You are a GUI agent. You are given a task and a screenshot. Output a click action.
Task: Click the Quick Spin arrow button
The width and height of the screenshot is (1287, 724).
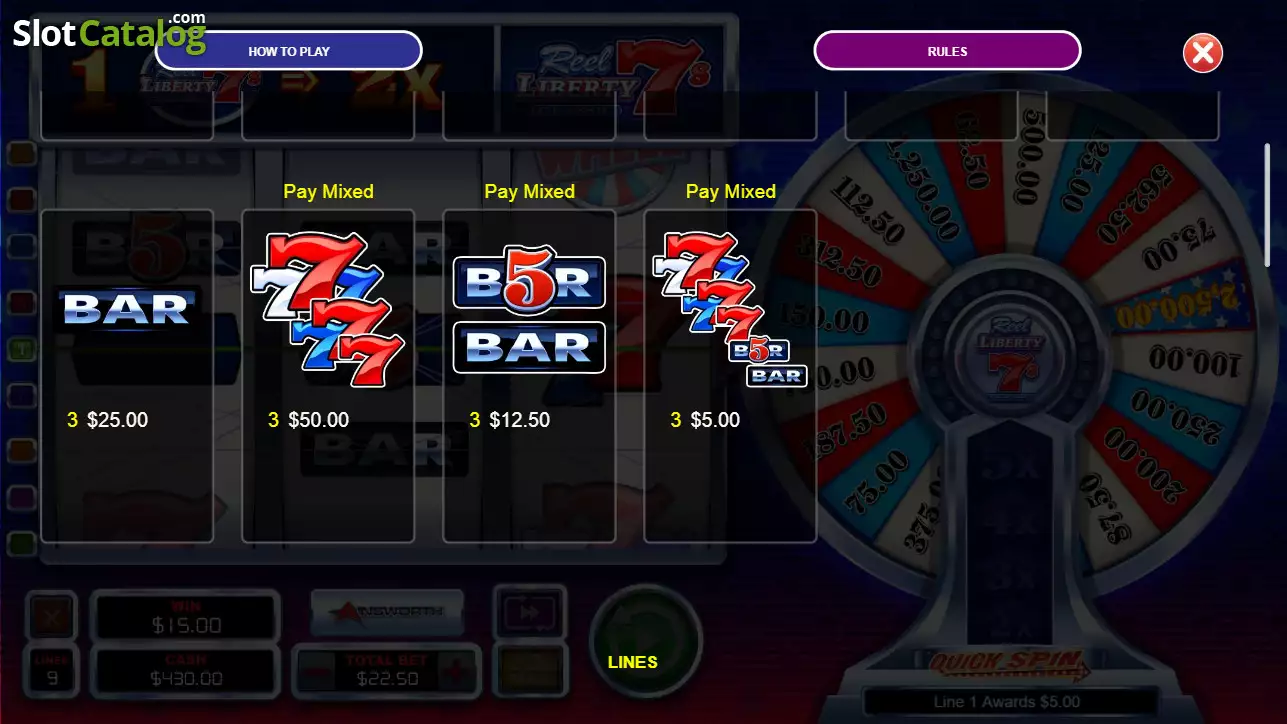pos(1007,662)
